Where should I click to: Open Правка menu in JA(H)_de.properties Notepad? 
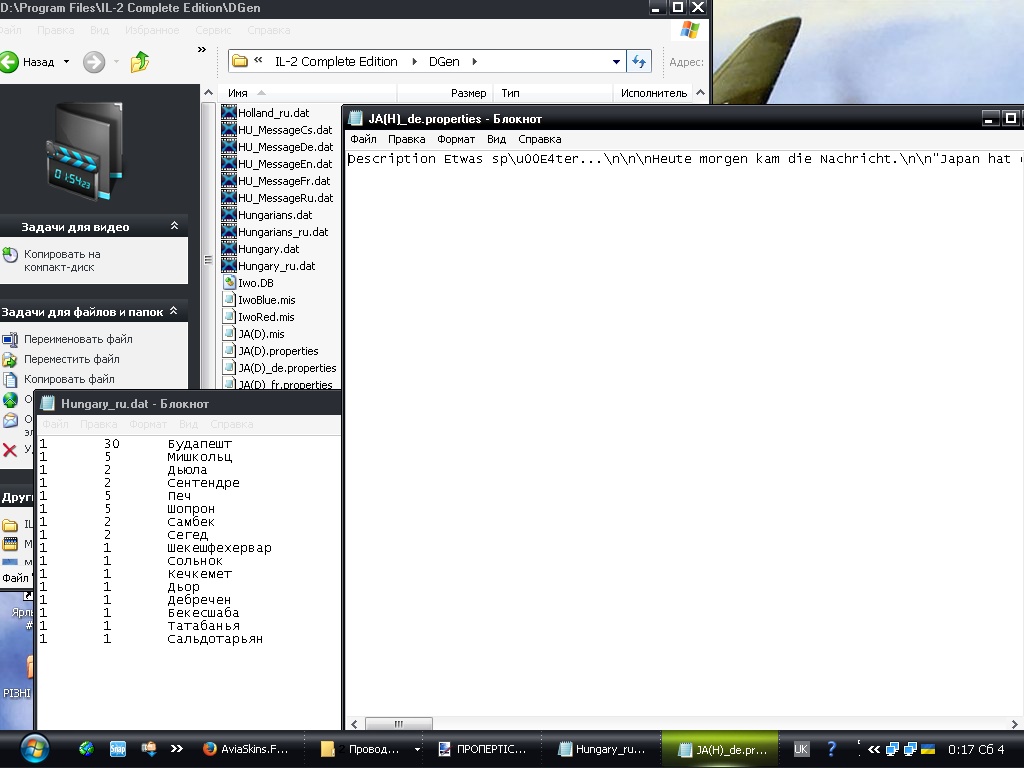click(x=406, y=139)
